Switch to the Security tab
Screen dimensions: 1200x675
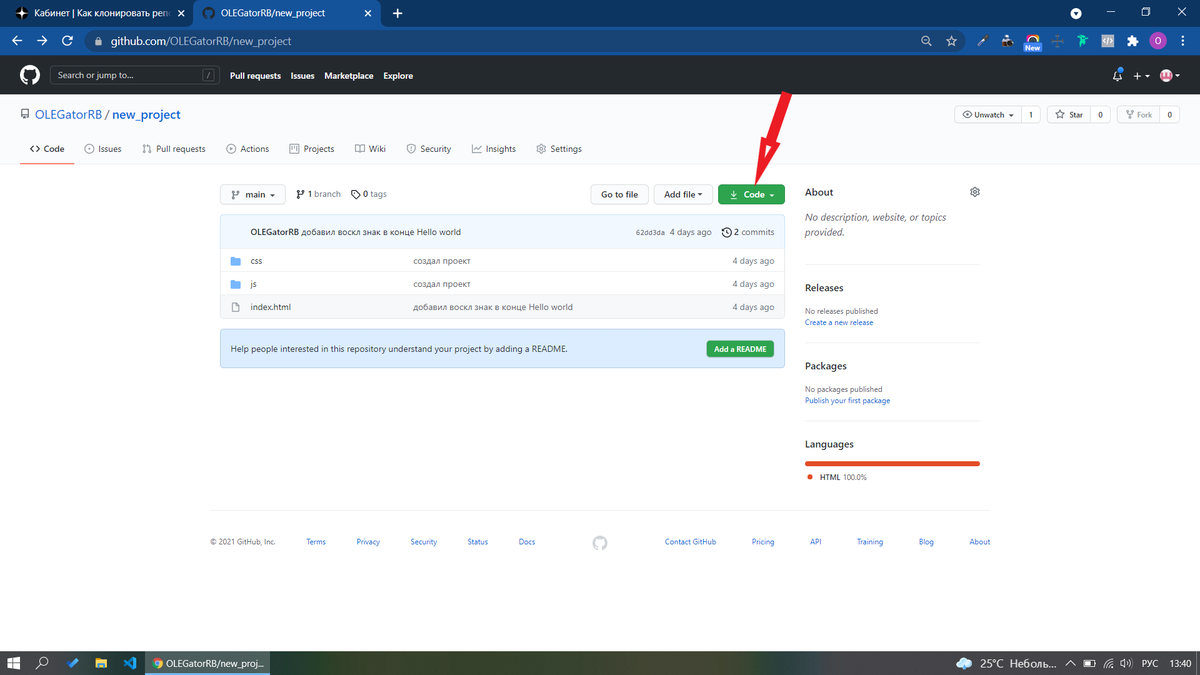(429, 149)
